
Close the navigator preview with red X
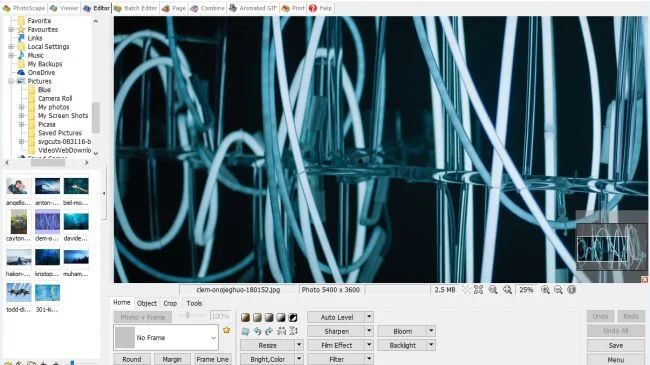[x=645, y=280]
